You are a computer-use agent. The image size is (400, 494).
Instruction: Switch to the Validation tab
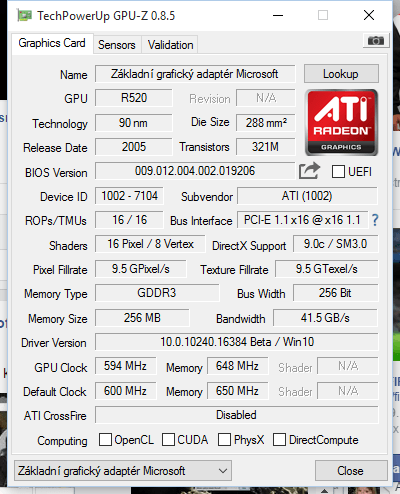[170, 45]
